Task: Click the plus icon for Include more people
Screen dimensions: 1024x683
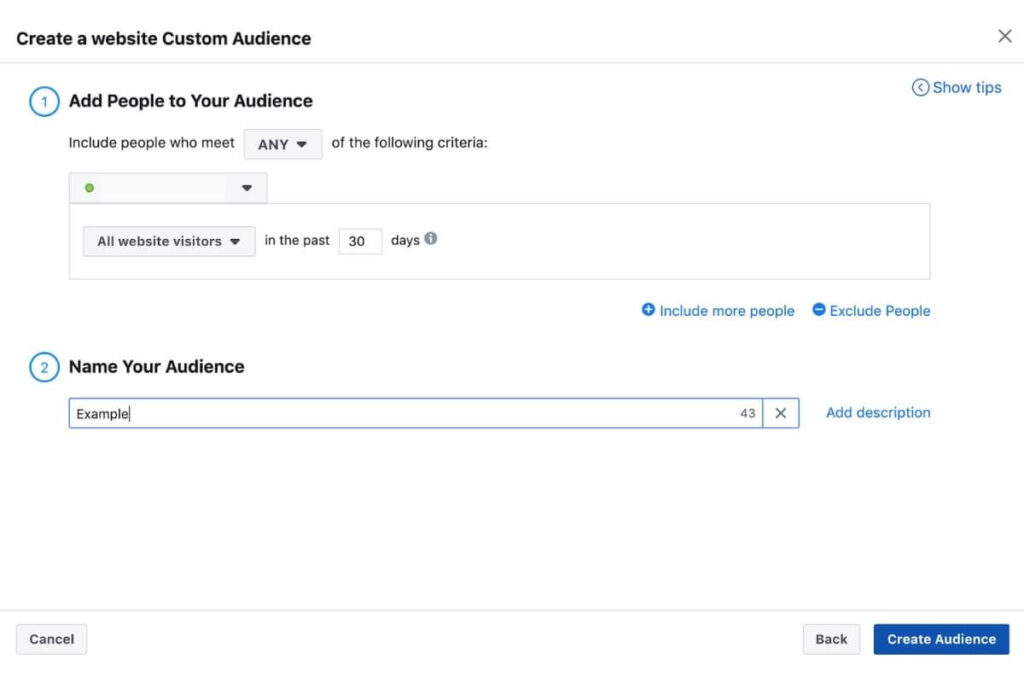Action: [x=648, y=310]
